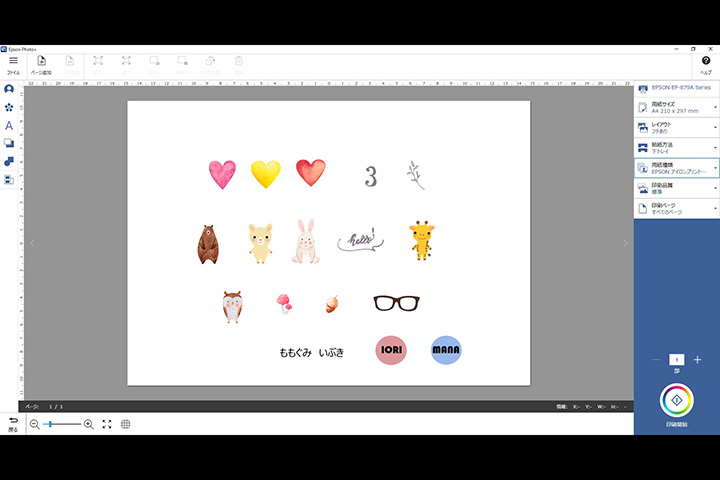This screenshot has width=720, height=480.
Task: Select the photo tool in left sidebar
Action: coord(9,89)
